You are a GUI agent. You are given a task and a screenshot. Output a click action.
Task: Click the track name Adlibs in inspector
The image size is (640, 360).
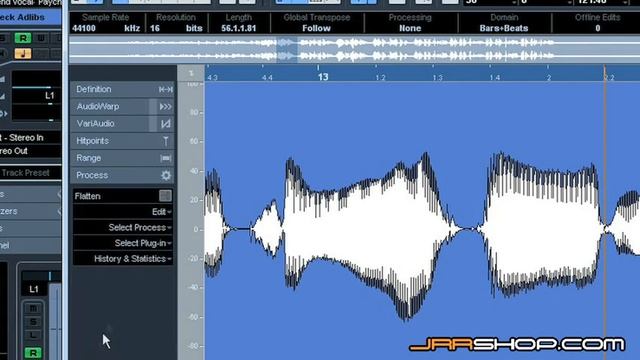pyautogui.click(x=31, y=18)
